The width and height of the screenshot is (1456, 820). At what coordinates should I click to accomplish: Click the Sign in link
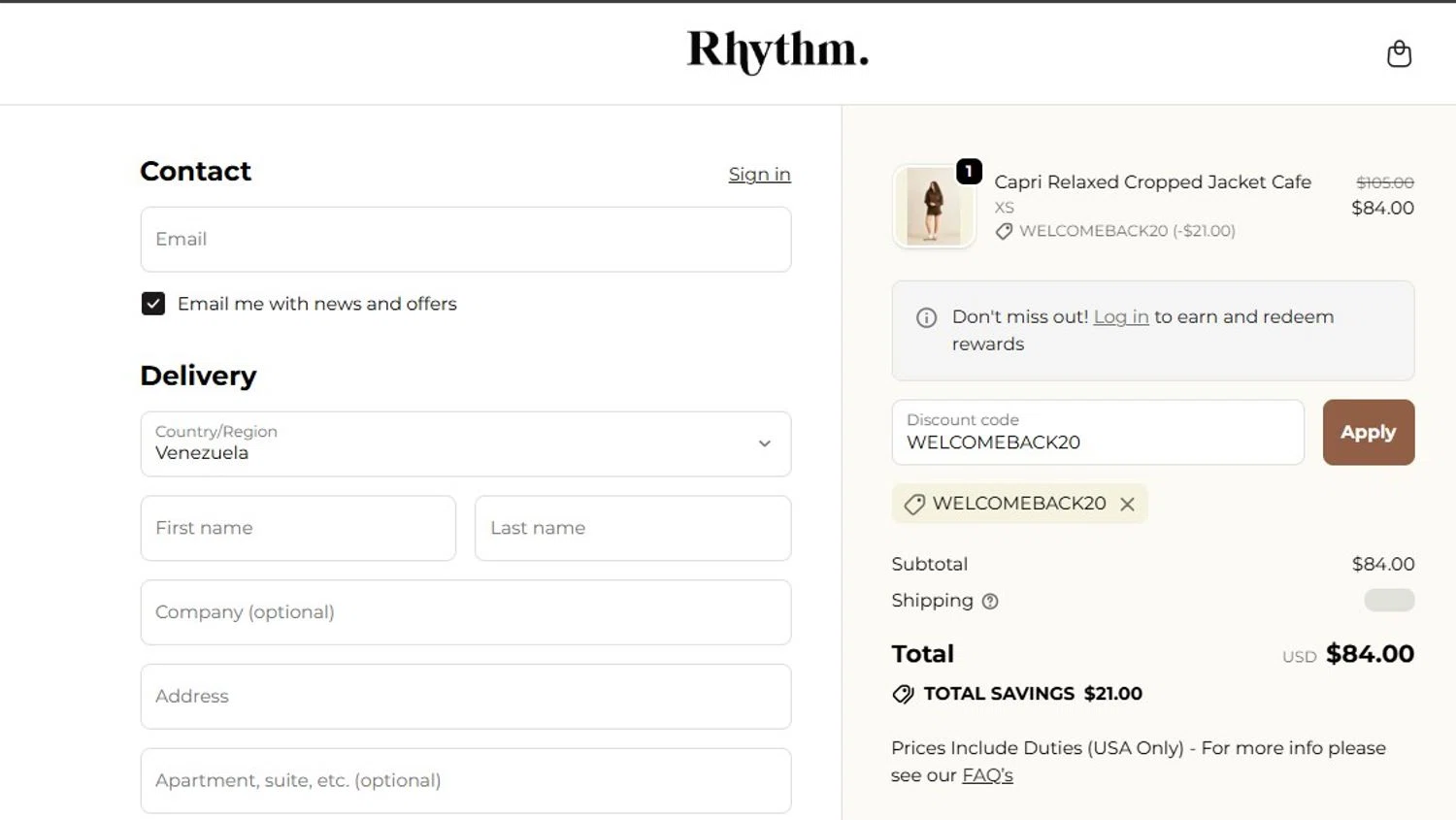click(x=759, y=174)
